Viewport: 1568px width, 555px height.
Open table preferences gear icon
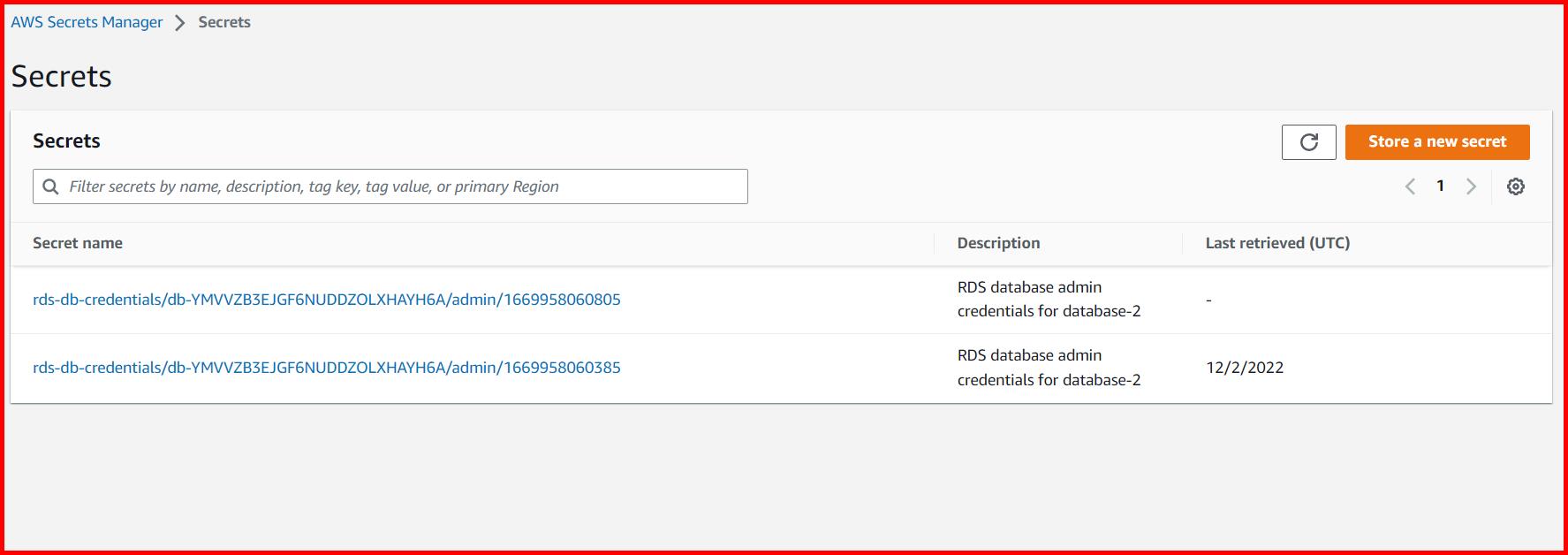coord(1516,186)
